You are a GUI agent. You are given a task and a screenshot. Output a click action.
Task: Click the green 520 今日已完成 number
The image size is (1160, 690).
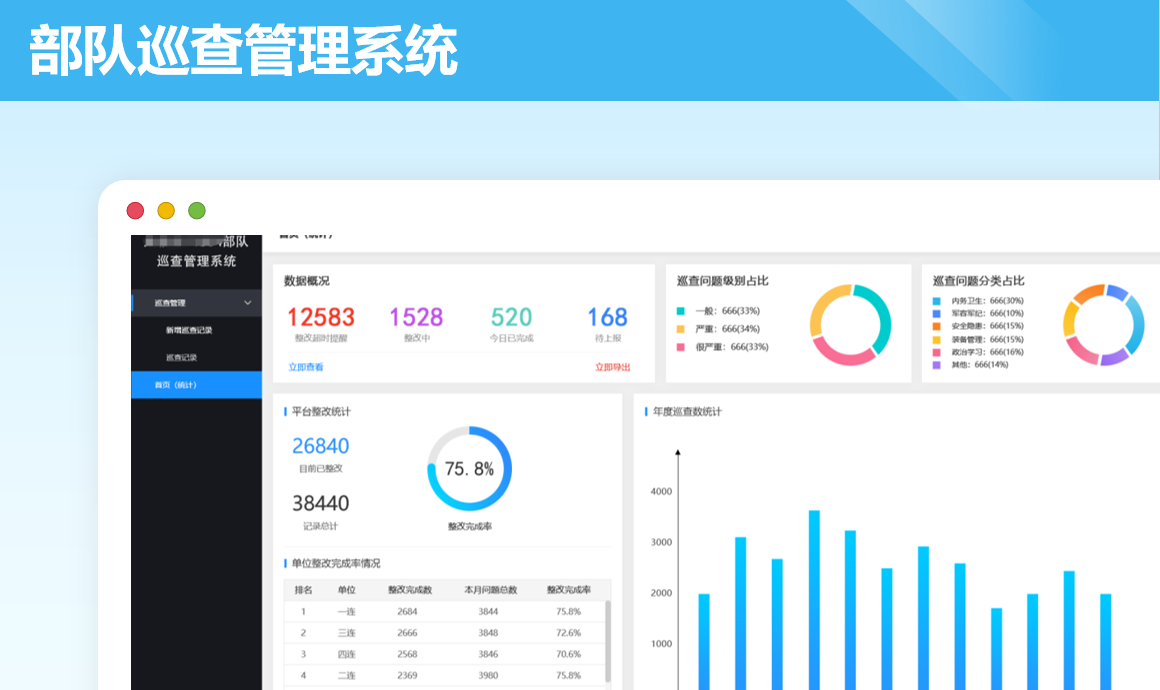511,317
